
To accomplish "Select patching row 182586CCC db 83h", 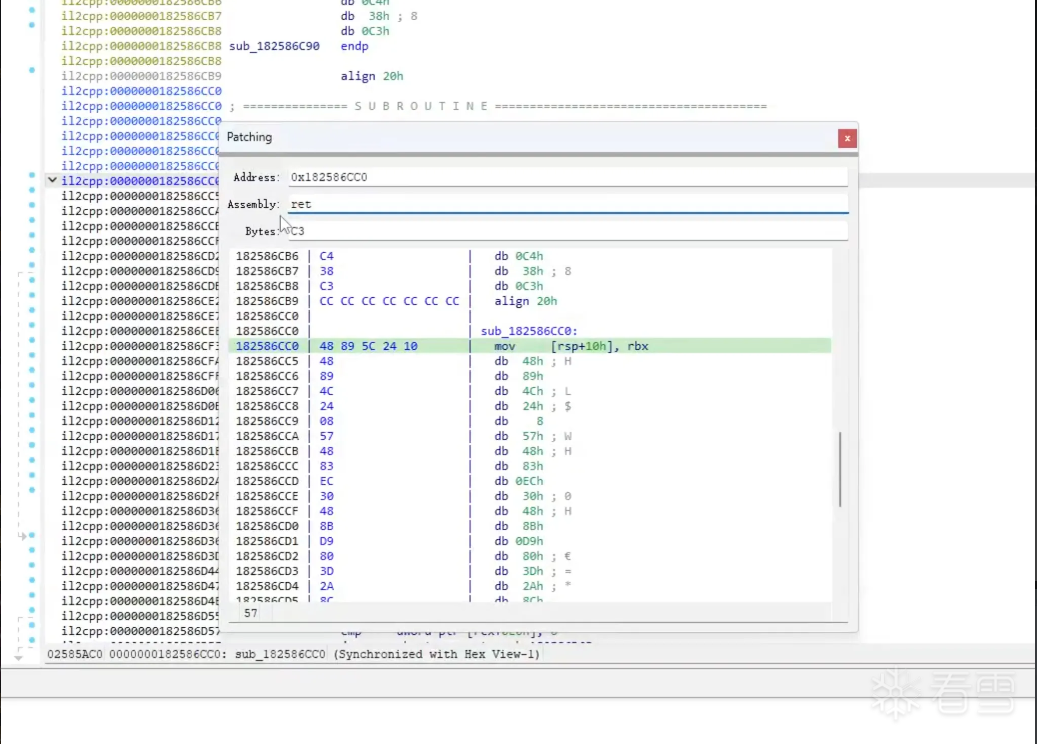I will click(x=530, y=466).
